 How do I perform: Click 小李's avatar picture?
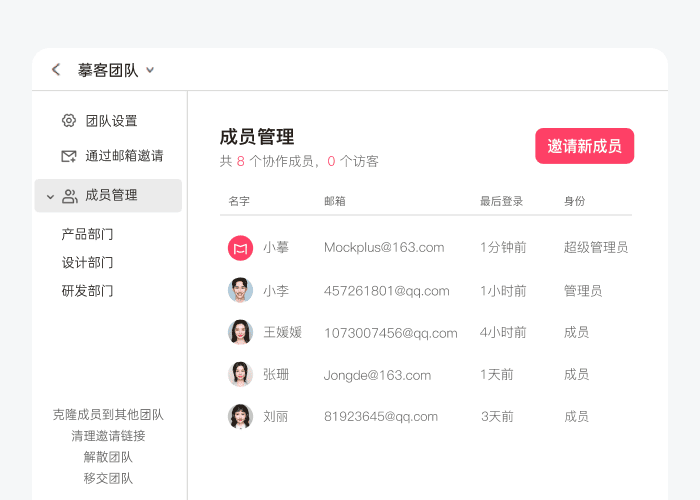[240, 290]
